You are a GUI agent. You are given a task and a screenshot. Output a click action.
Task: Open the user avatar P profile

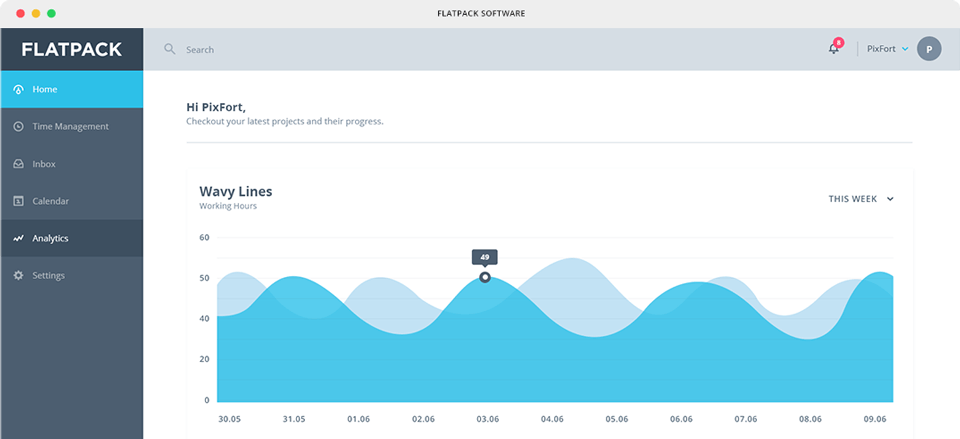click(x=929, y=49)
